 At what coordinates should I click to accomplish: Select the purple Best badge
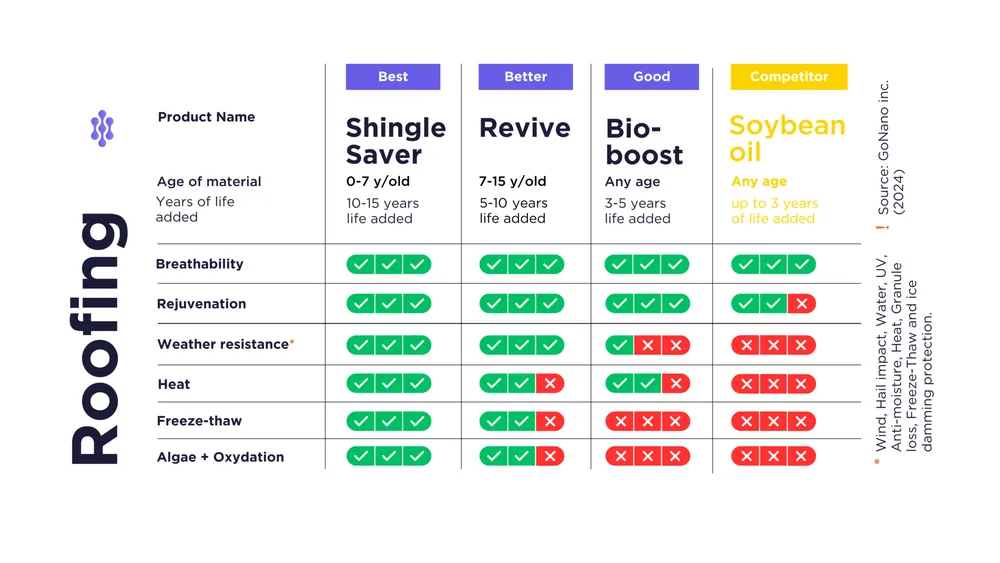pos(393,77)
